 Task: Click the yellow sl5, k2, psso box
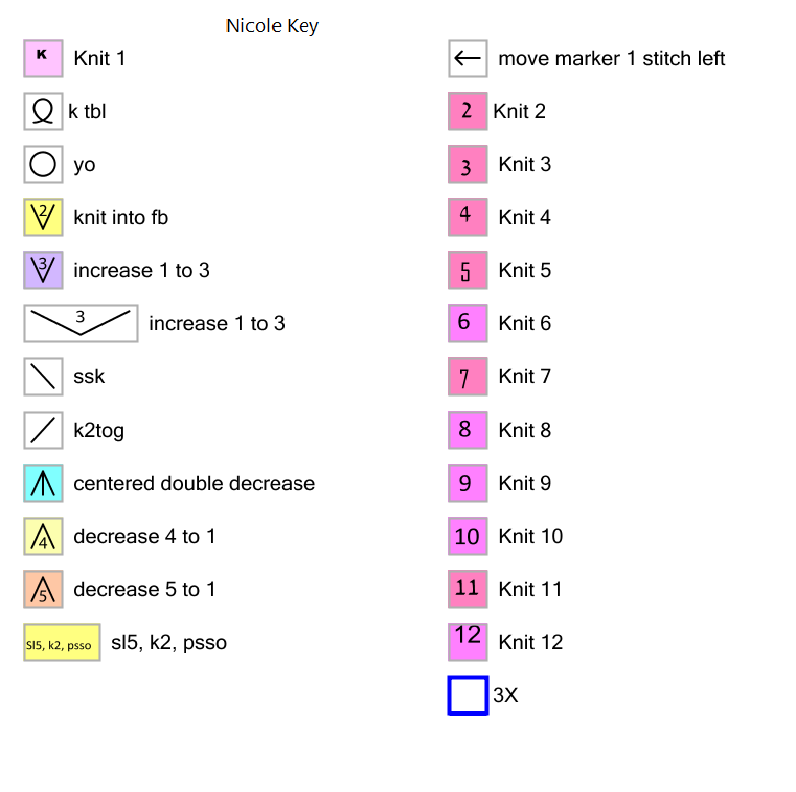click(61, 643)
